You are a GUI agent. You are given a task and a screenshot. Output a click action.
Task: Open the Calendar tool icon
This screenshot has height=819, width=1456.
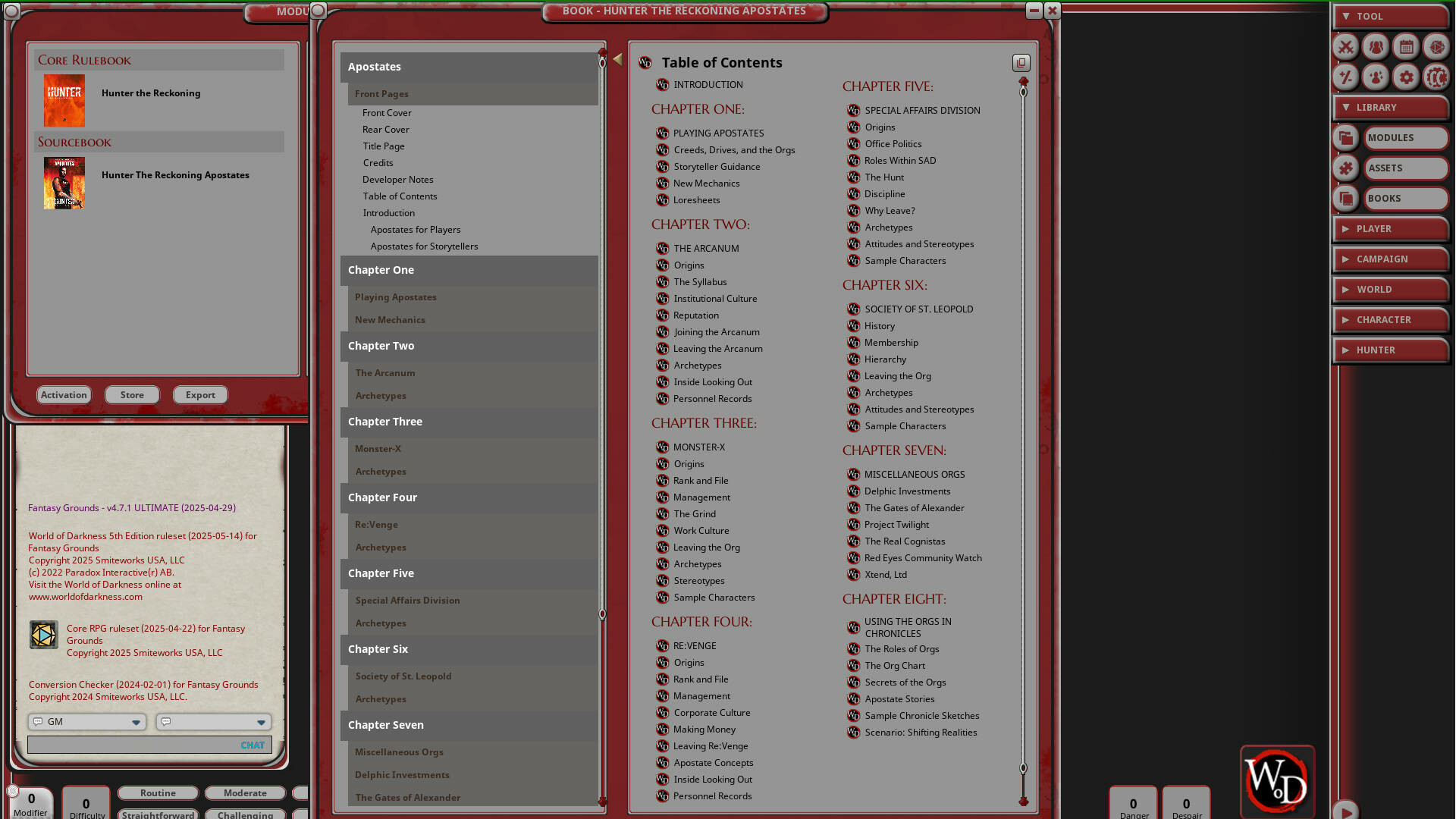pyautogui.click(x=1406, y=46)
